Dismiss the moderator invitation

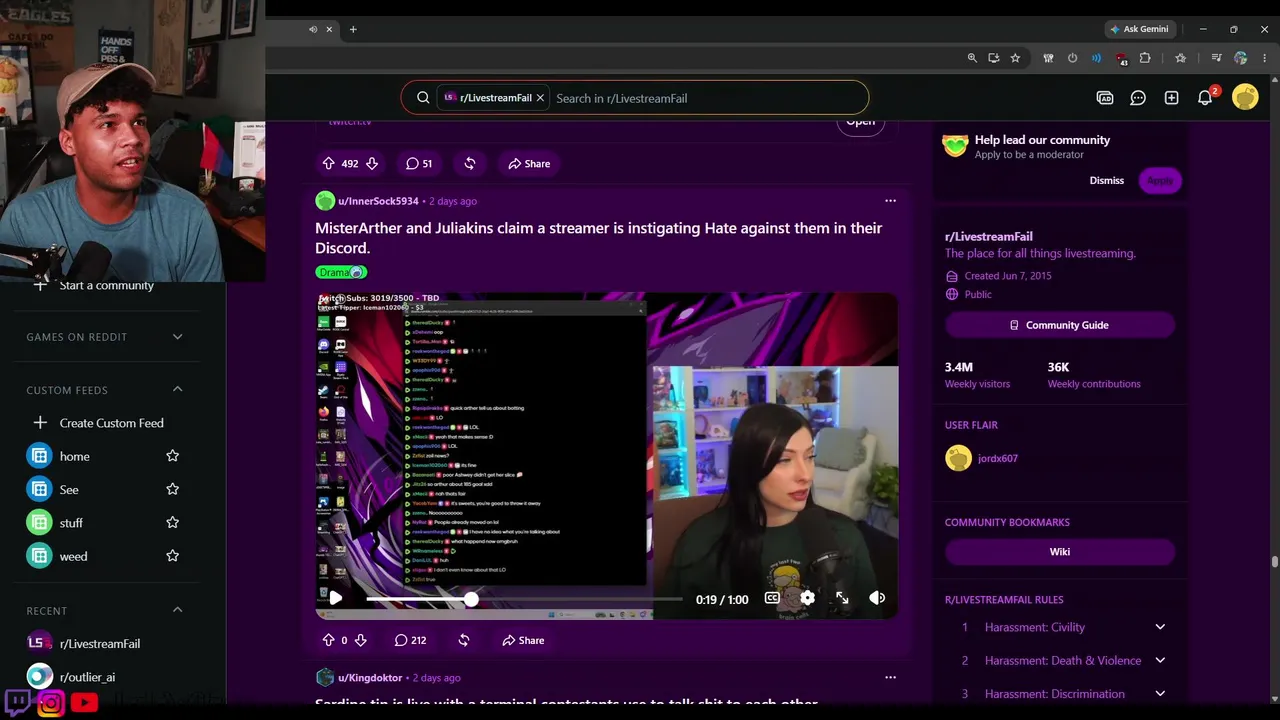(x=1106, y=180)
